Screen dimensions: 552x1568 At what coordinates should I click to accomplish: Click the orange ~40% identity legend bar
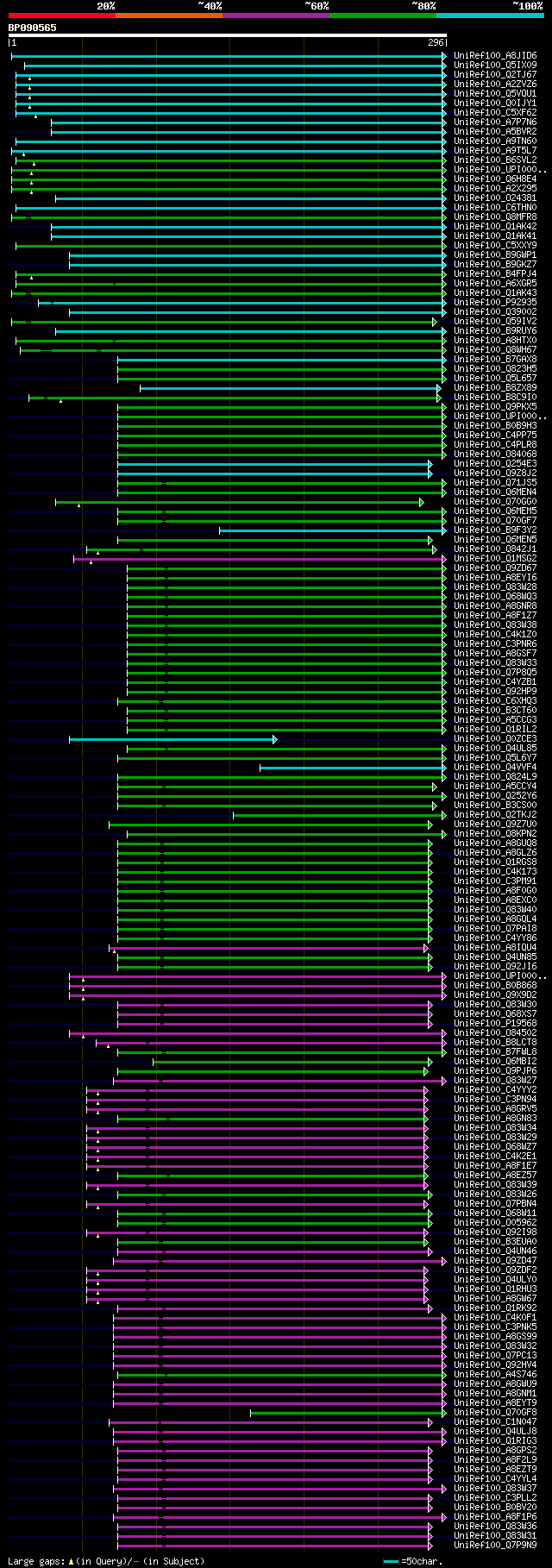pos(168,15)
